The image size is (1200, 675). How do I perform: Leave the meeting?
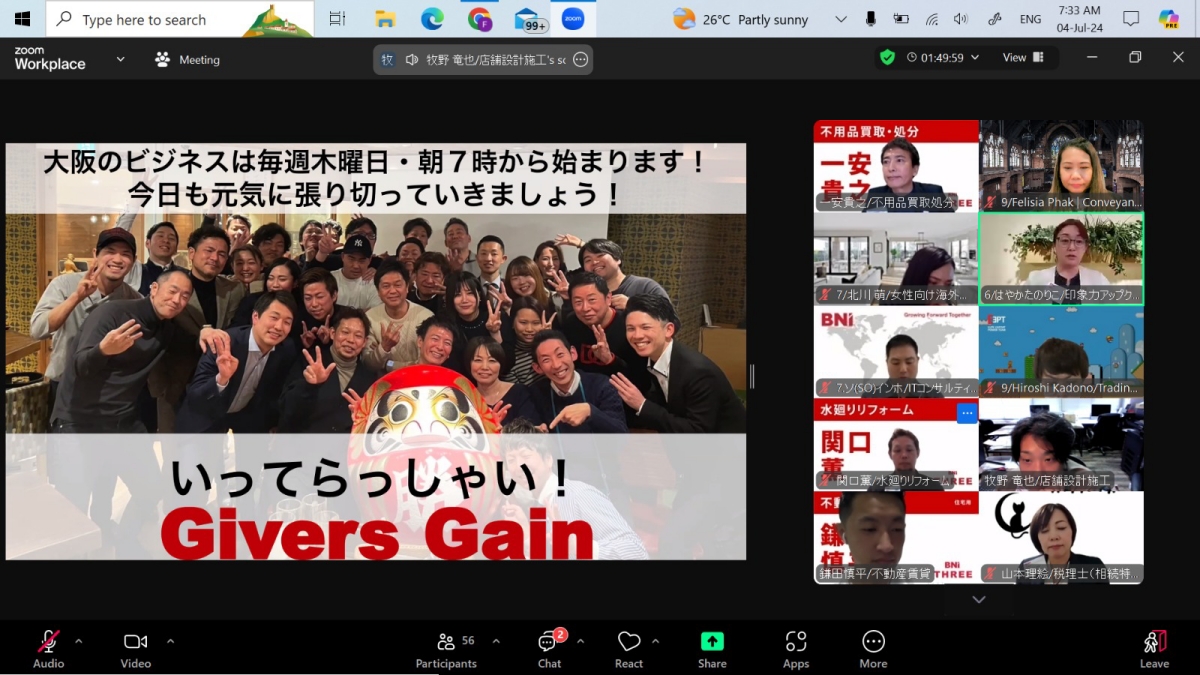[1154, 648]
